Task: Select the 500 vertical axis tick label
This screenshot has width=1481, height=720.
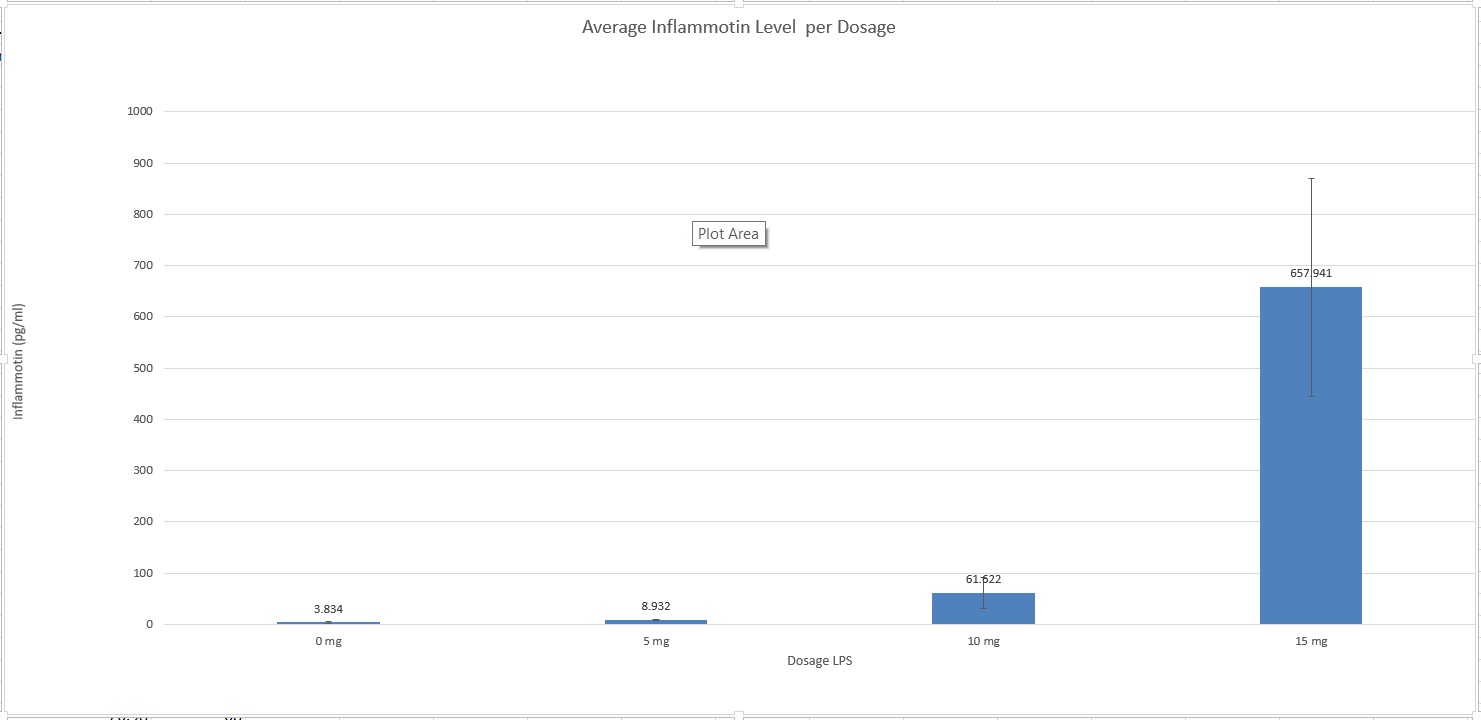Action: [x=142, y=368]
